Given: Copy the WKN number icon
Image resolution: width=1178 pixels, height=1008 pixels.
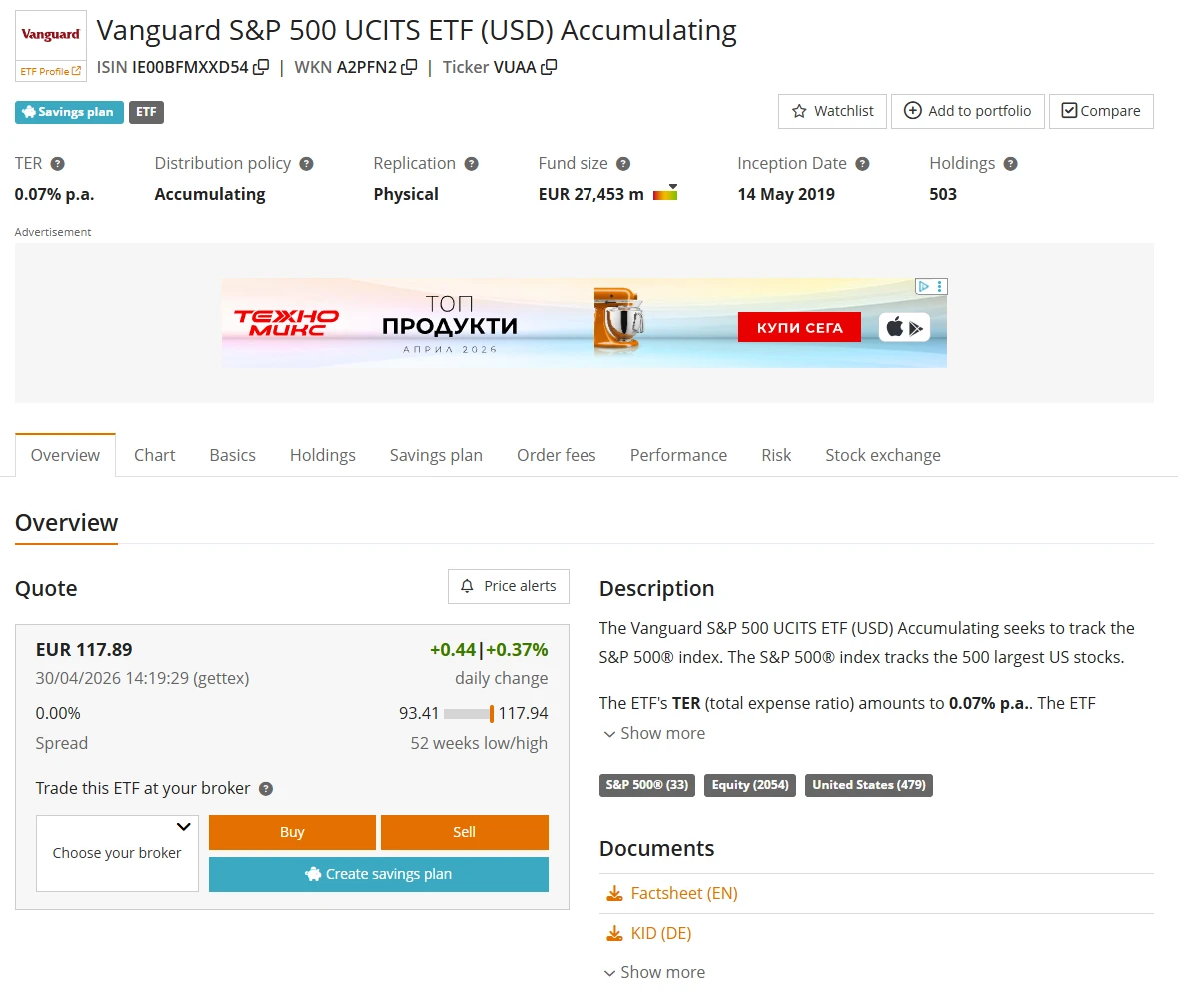Looking at the screenshot, I should pos(409,67).
